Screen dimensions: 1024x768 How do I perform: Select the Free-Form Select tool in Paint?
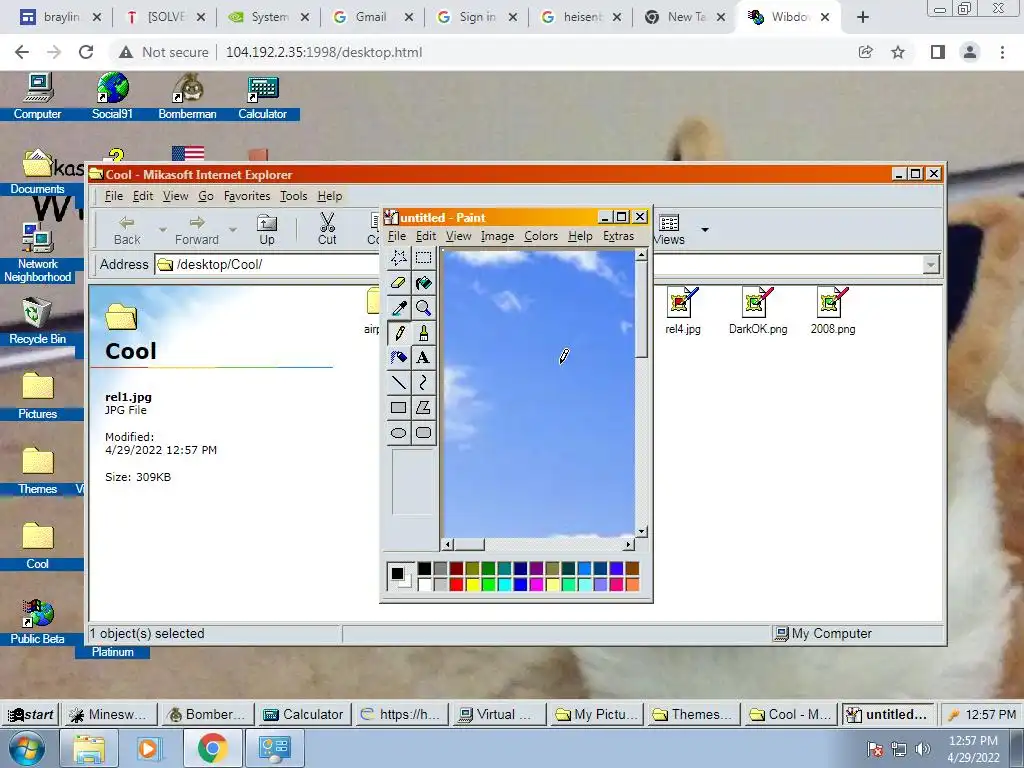[398, 258]
